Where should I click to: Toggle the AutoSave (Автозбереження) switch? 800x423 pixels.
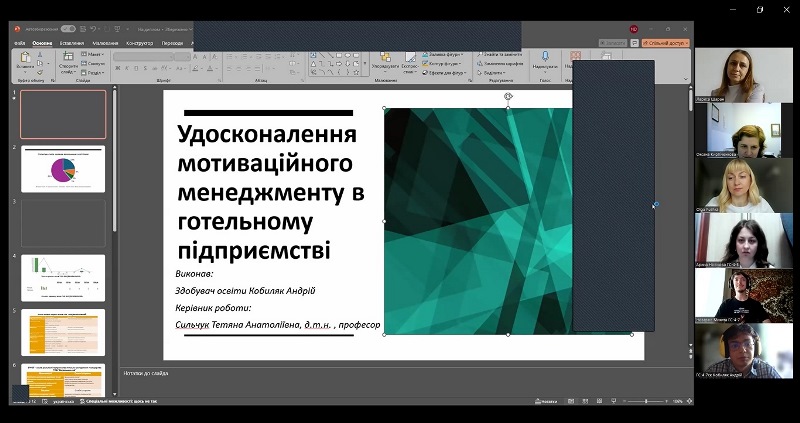[68, 29]
